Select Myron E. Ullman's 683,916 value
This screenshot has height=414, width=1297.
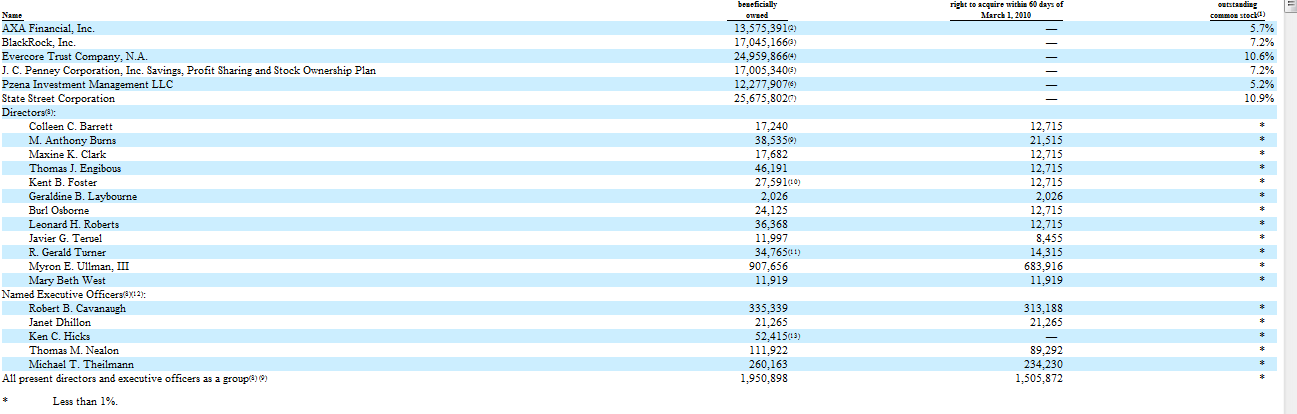click(1043, 267)
